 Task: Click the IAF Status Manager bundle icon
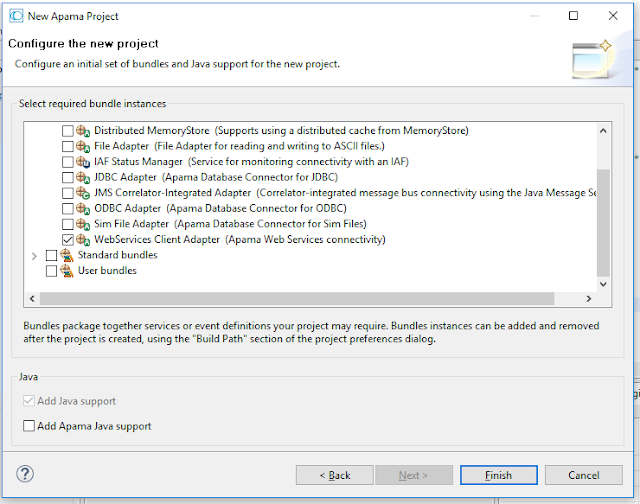pyautogui.click(x=83, y=162)
